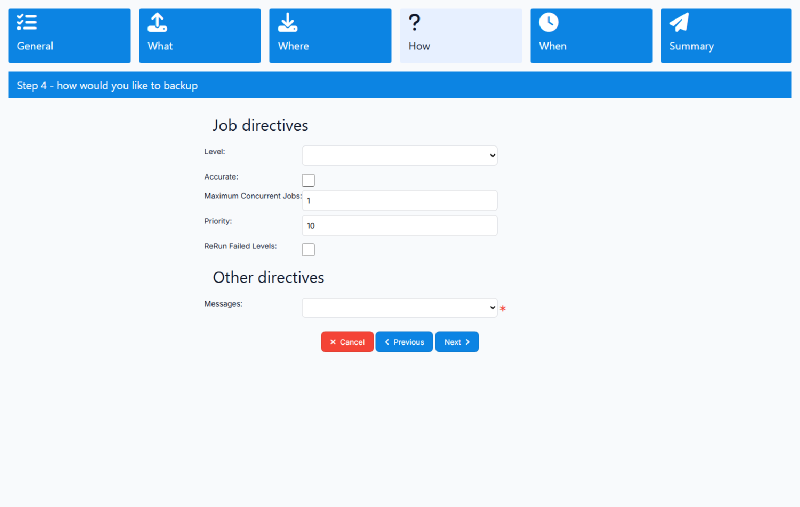Focus the Maximum Concurrent Jobs field
800x507 pixels.
[x=399, y=200]
